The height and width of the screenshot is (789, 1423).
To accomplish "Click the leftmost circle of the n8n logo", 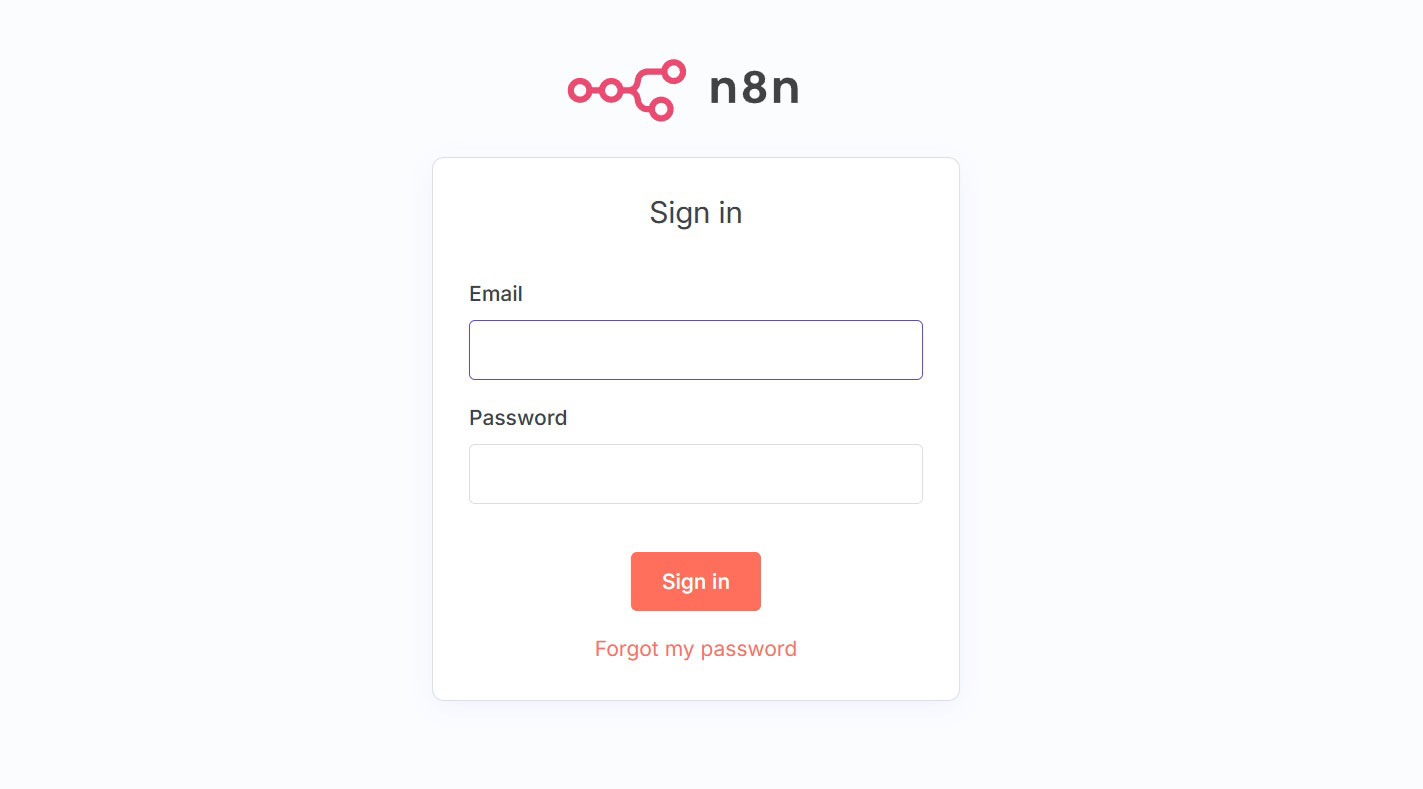I will click(579, 91).
